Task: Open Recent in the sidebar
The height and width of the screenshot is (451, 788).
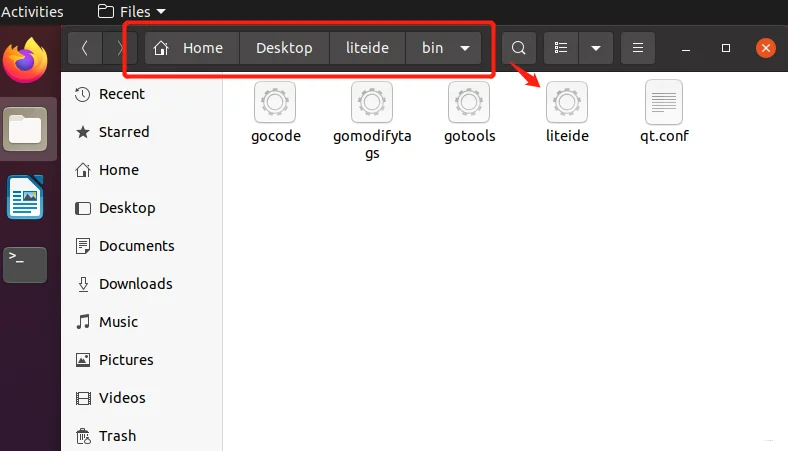Action: pyautogui.click(x=142, y=94)
